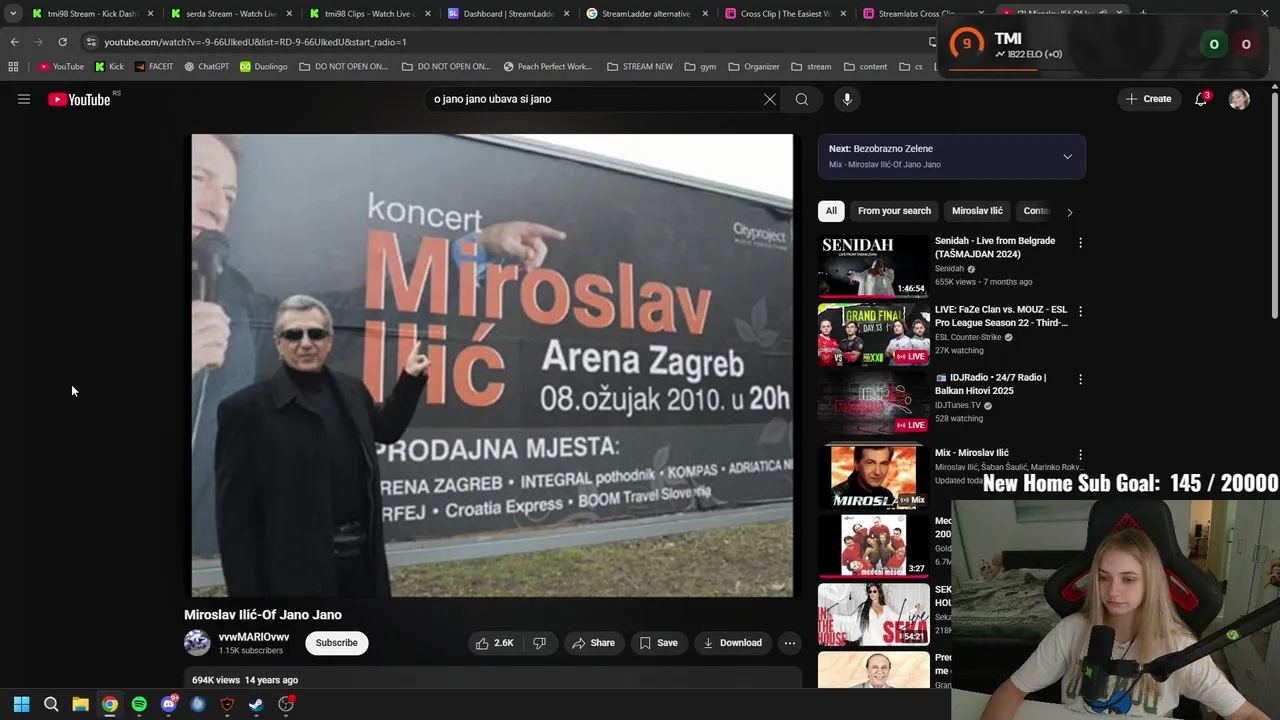Open ChatGPT bookmark

pyautogui.click(x=206, y=67)
